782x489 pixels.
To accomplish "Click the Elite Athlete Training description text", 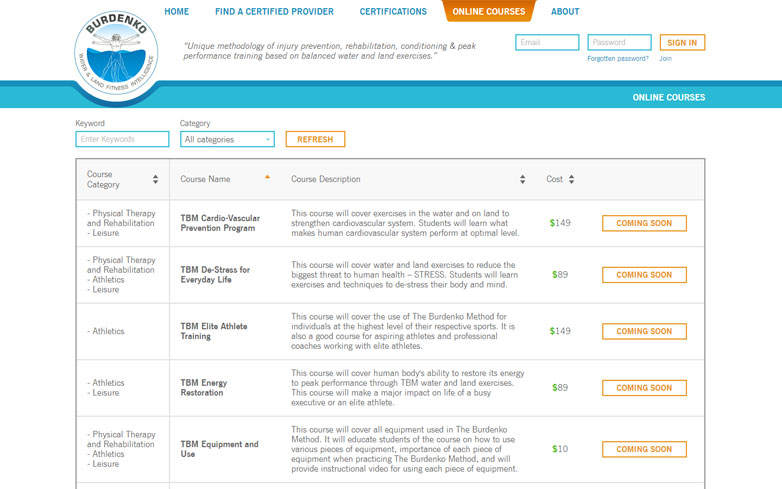I will (403, 331).
